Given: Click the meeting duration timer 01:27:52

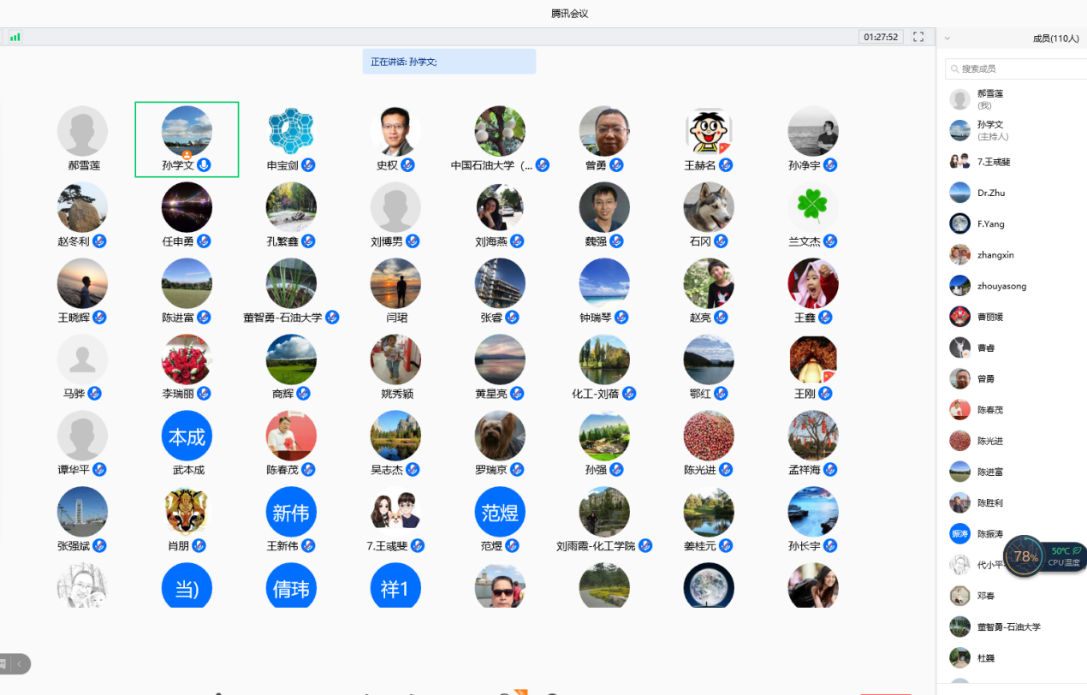Looking at the screenshot, I should tap(881, 37).
